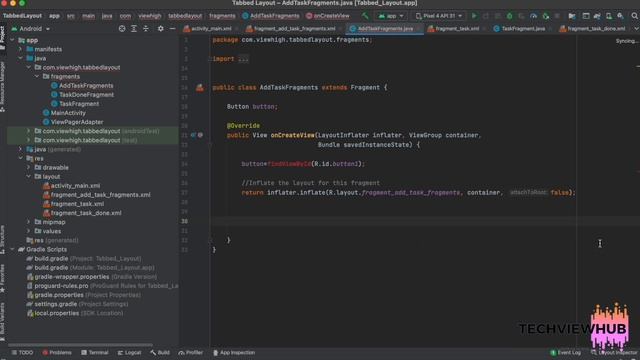
Task: Collapse the app module node
Action: coord(12,40)
